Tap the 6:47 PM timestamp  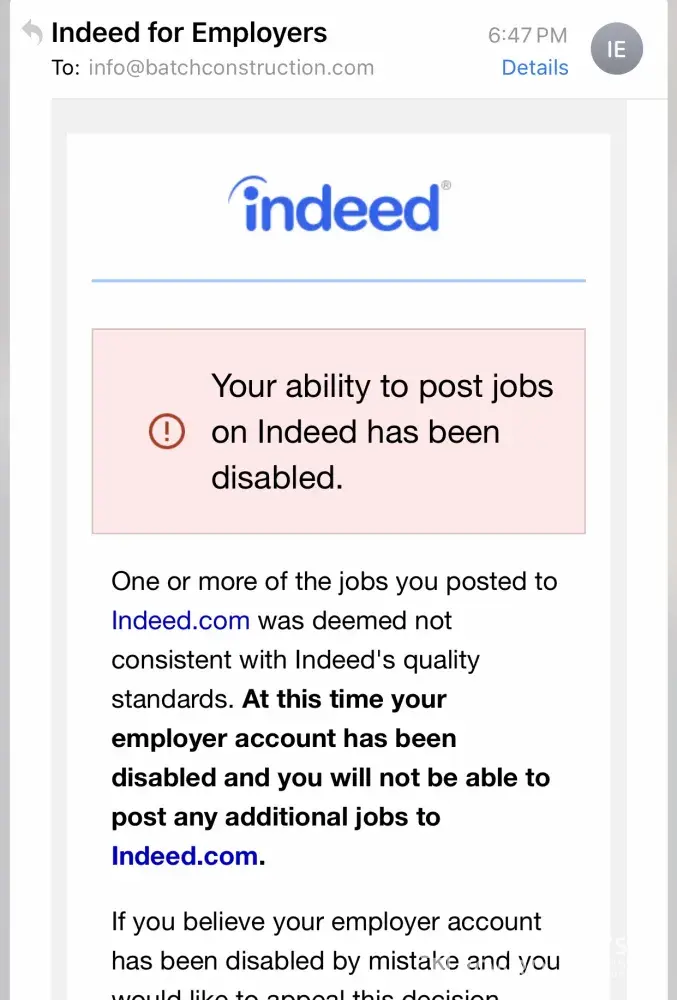[x=527, y=36]
